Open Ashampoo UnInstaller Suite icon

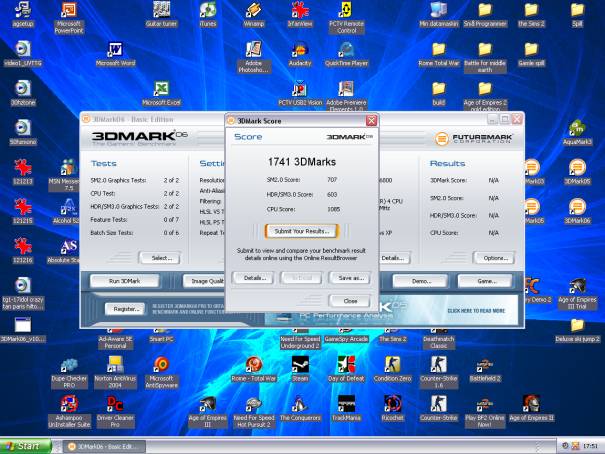point(69,412)
